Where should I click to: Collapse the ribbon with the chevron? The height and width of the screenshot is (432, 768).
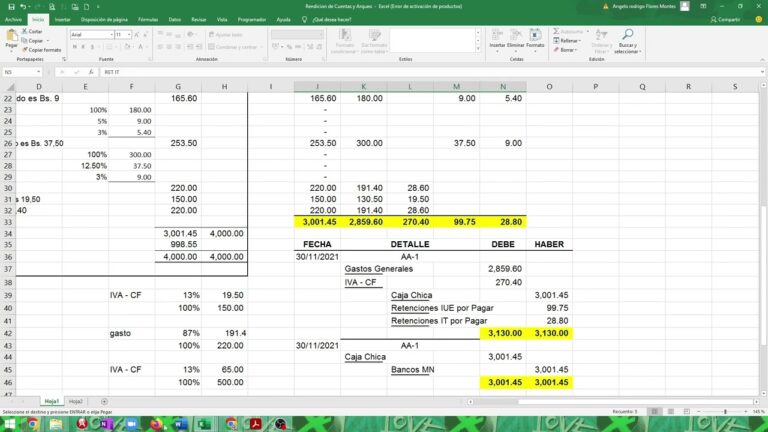pos(762,59)
